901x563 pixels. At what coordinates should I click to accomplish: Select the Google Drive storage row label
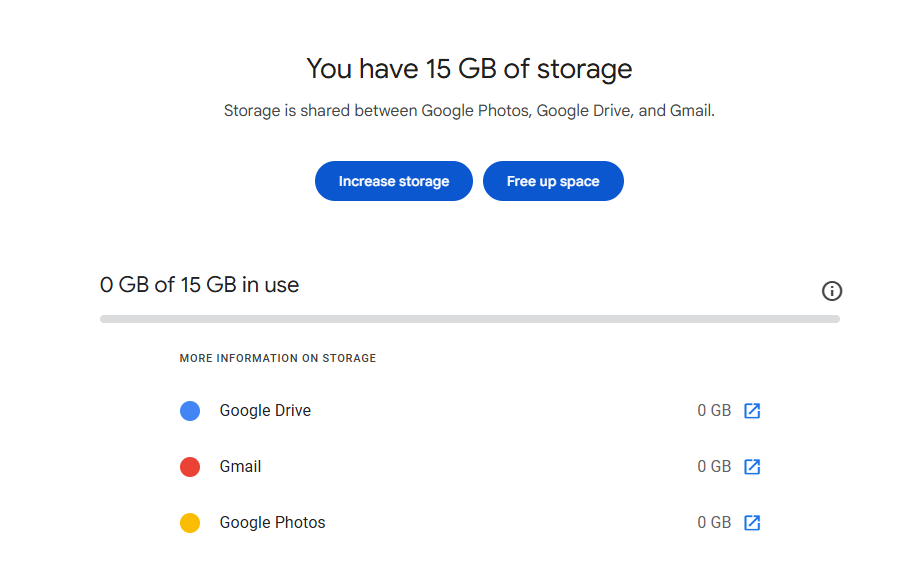click(265, 411)
